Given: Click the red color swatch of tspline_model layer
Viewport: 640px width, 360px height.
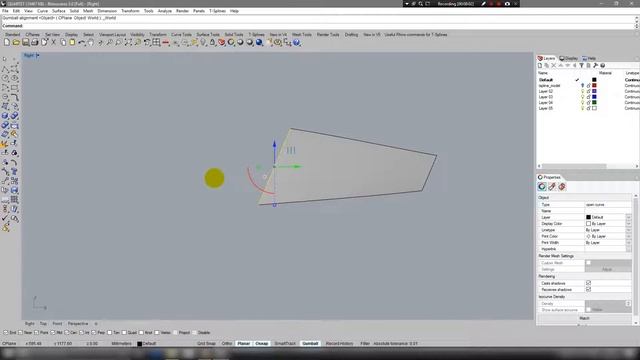Looking at the screenshot, I should 594,86.
